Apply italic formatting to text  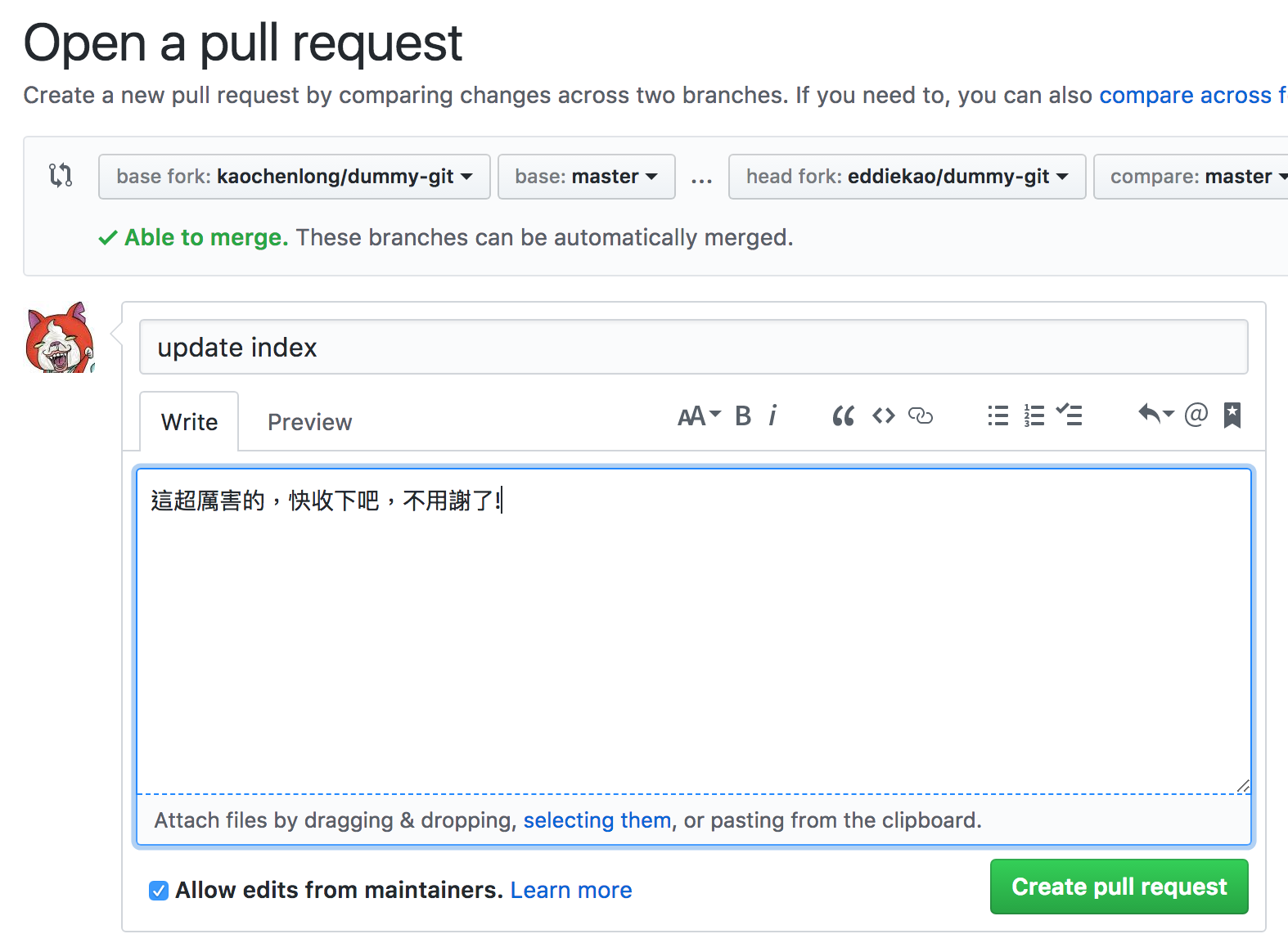(772, 416)
